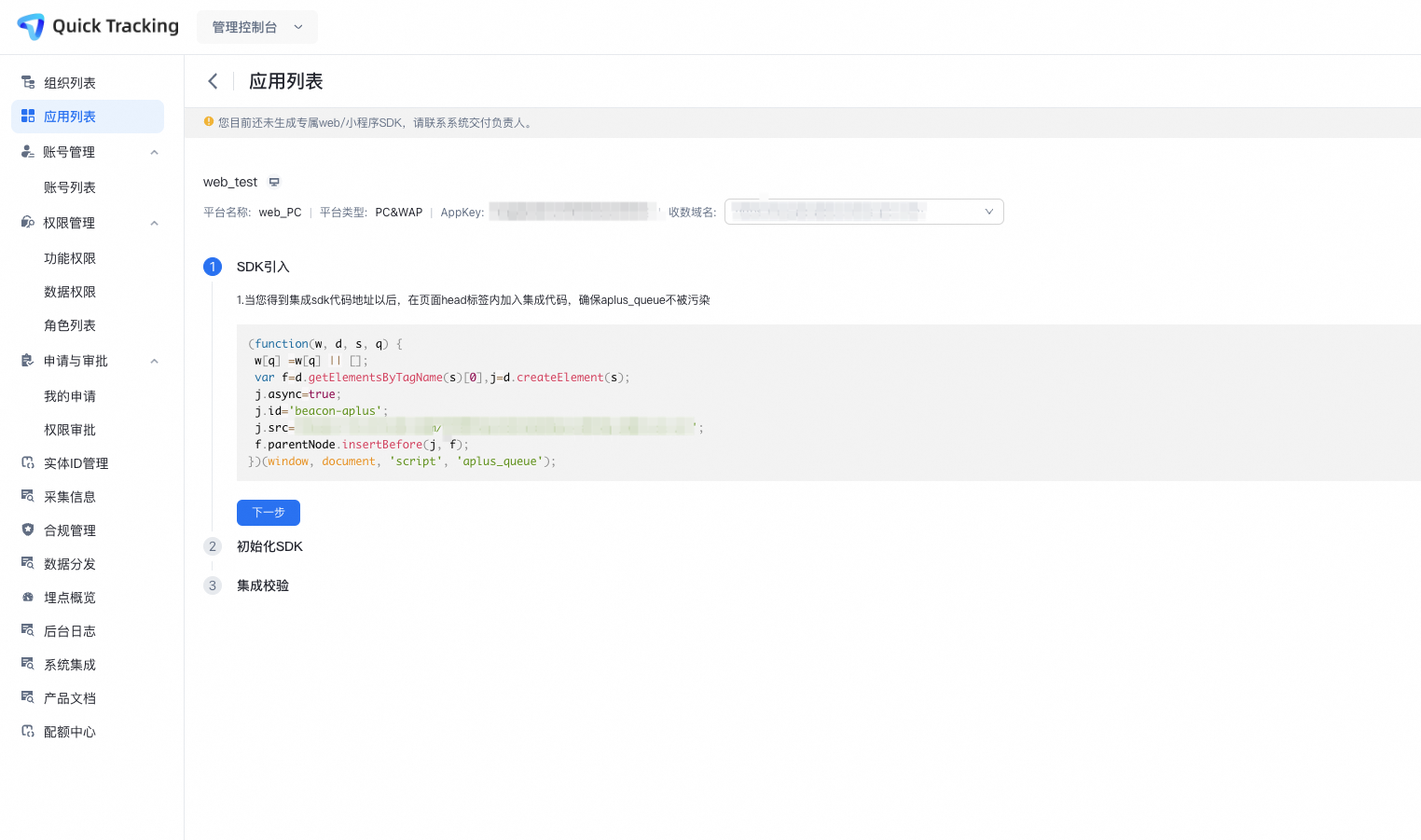Click the PC&WAP platform type value

[399, 213]
